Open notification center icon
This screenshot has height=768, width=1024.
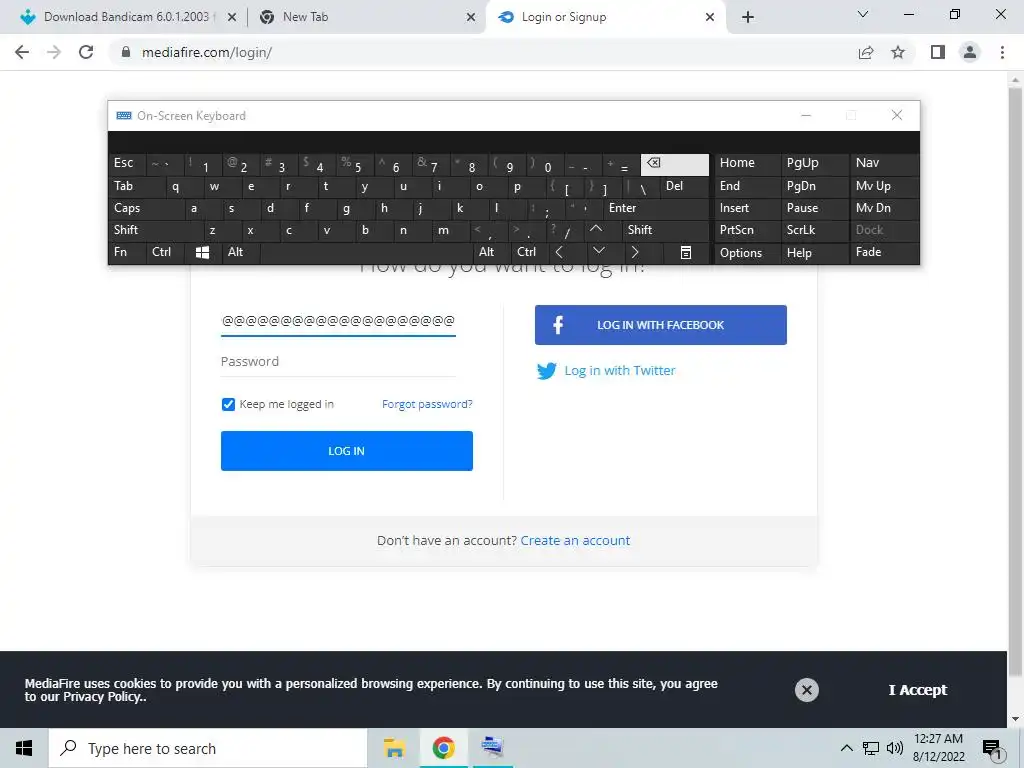(991, 748)
